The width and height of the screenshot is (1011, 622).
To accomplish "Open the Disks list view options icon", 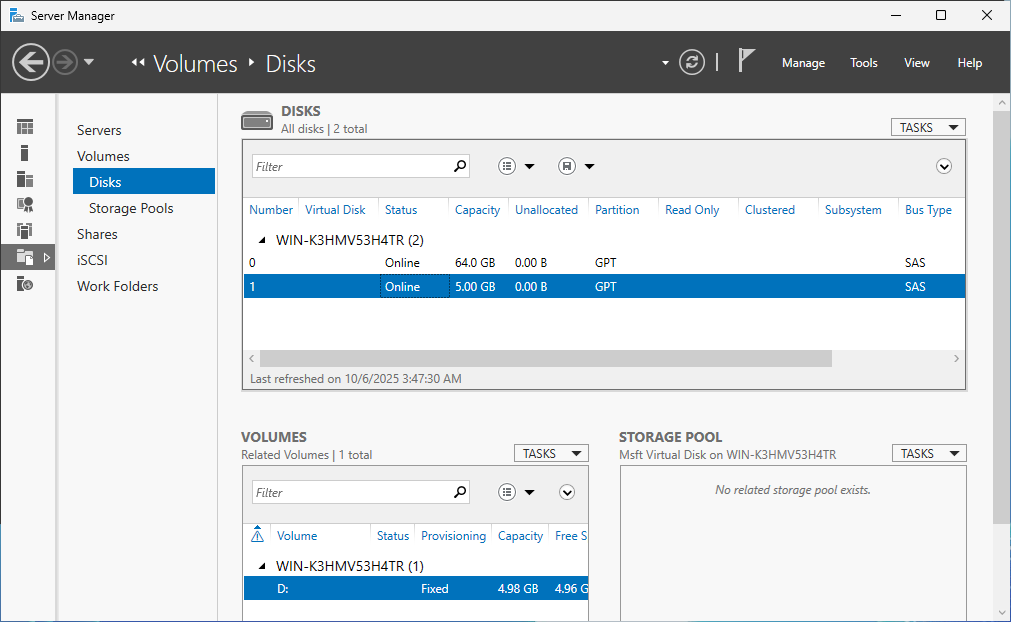I will coord(507,166).
